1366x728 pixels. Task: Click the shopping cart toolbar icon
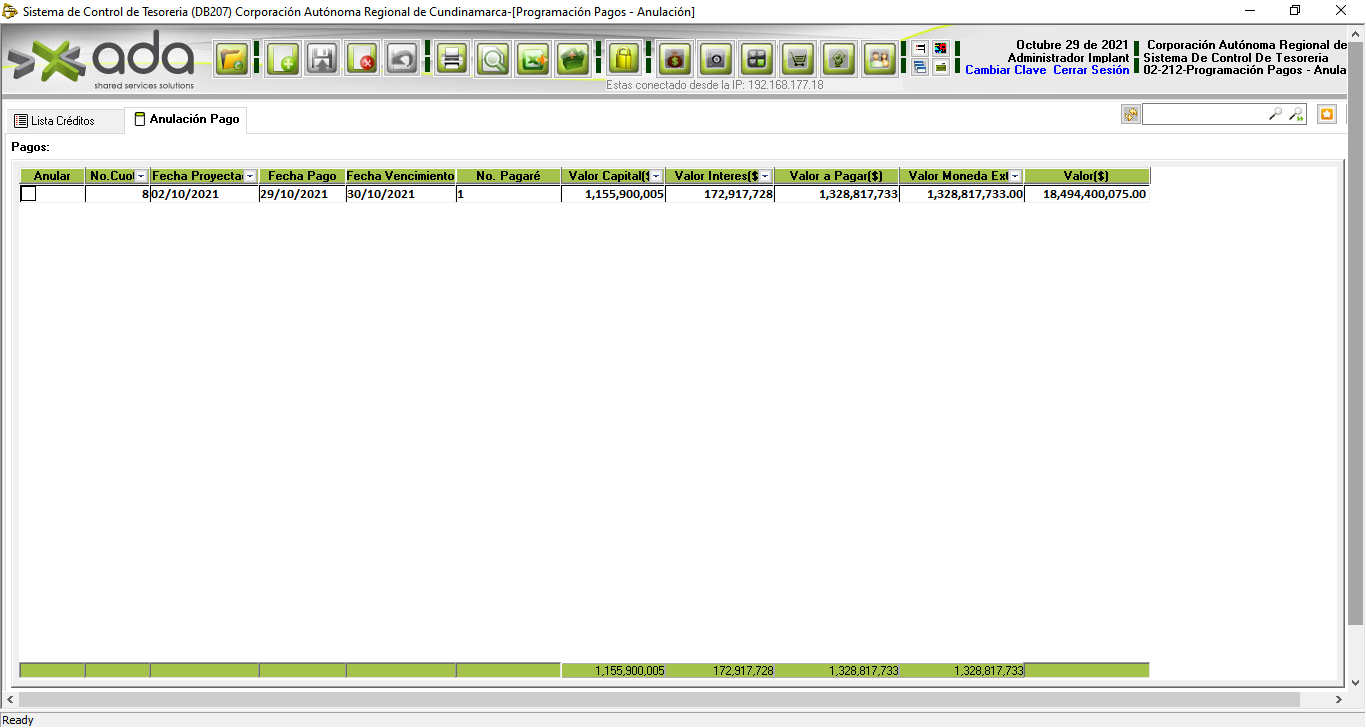[797, 60]
